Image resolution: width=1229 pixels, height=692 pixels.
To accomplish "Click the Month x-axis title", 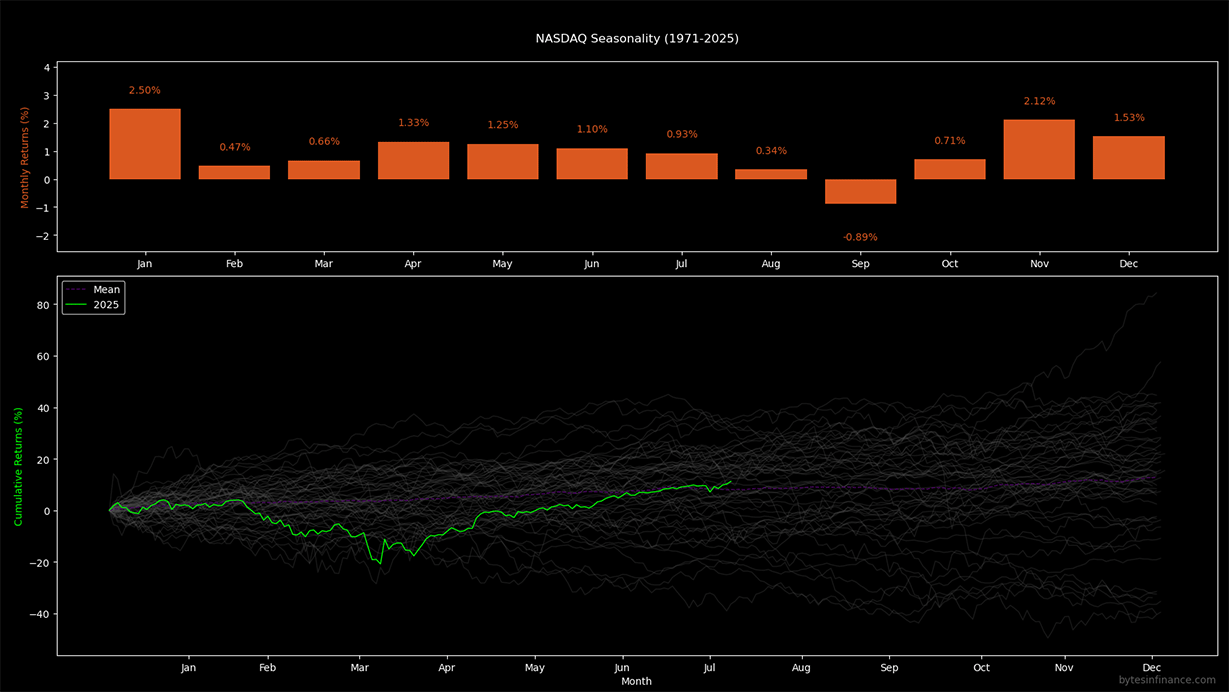I will pyautogui.click(x=636, y=681).
